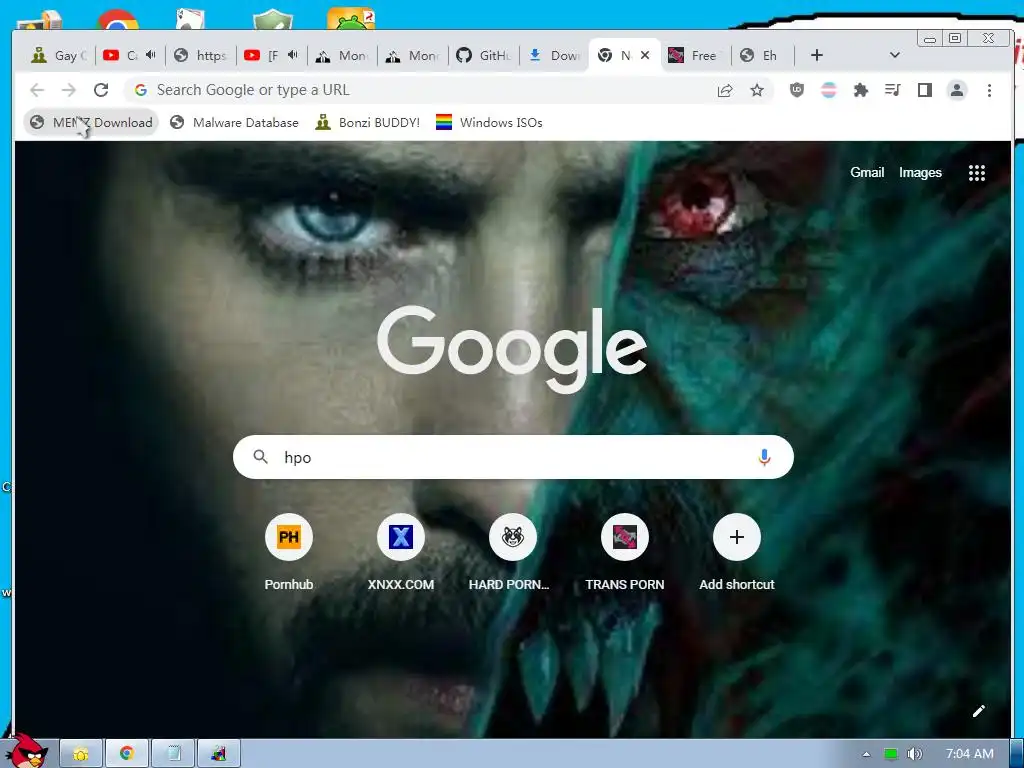Open the volume speaker tray icon

(915, 754)
